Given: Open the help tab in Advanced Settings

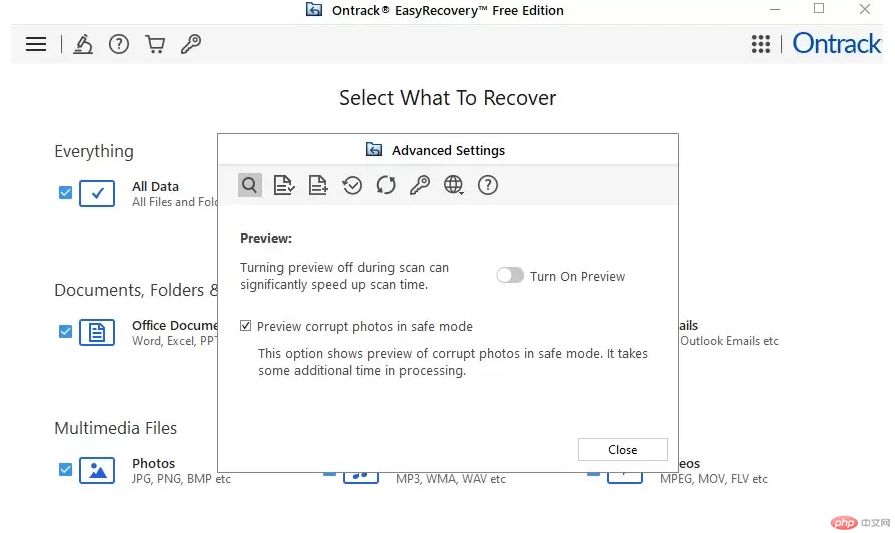Looking at the screenshot, I should click(x=488, y=185).
